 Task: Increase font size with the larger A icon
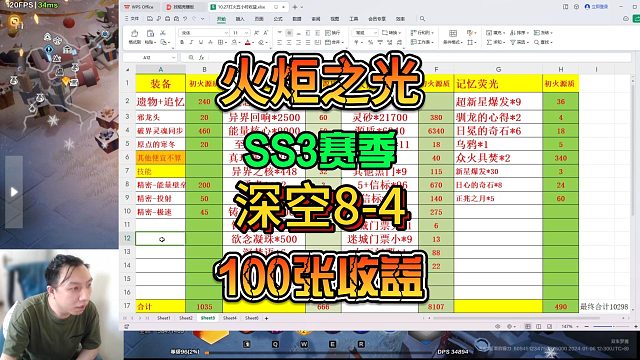coord(256,32)
